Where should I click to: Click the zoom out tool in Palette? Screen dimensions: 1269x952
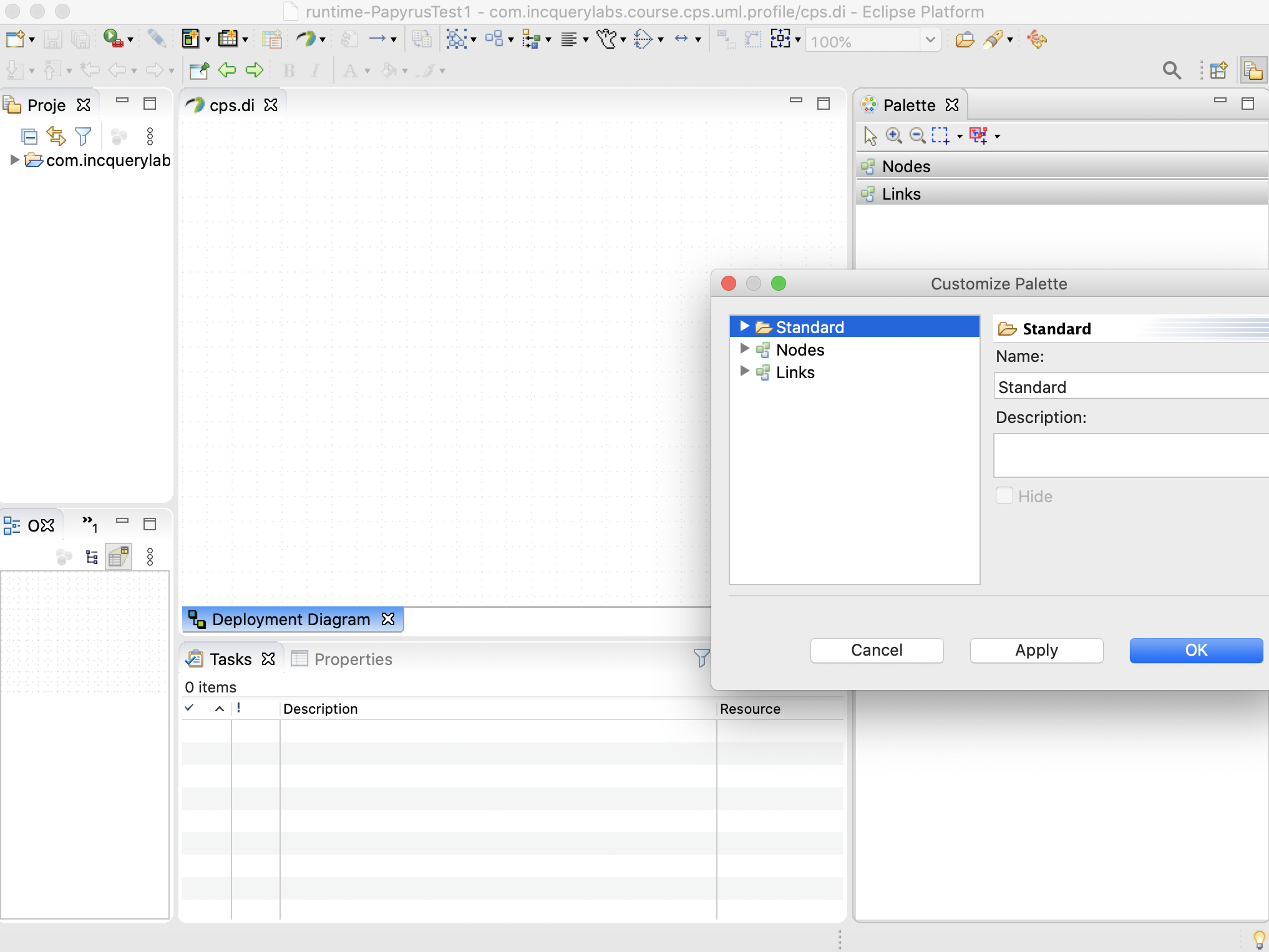coord(917,134)
